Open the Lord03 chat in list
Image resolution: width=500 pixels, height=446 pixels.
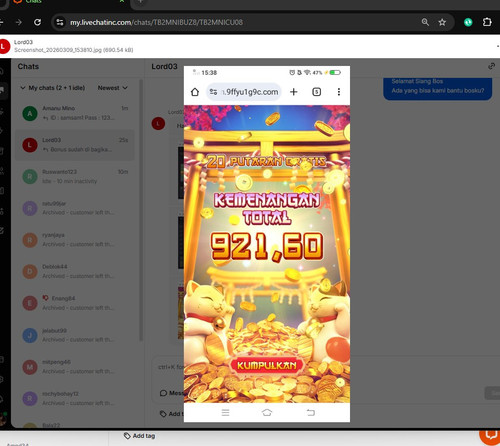(x=75, y=145)
